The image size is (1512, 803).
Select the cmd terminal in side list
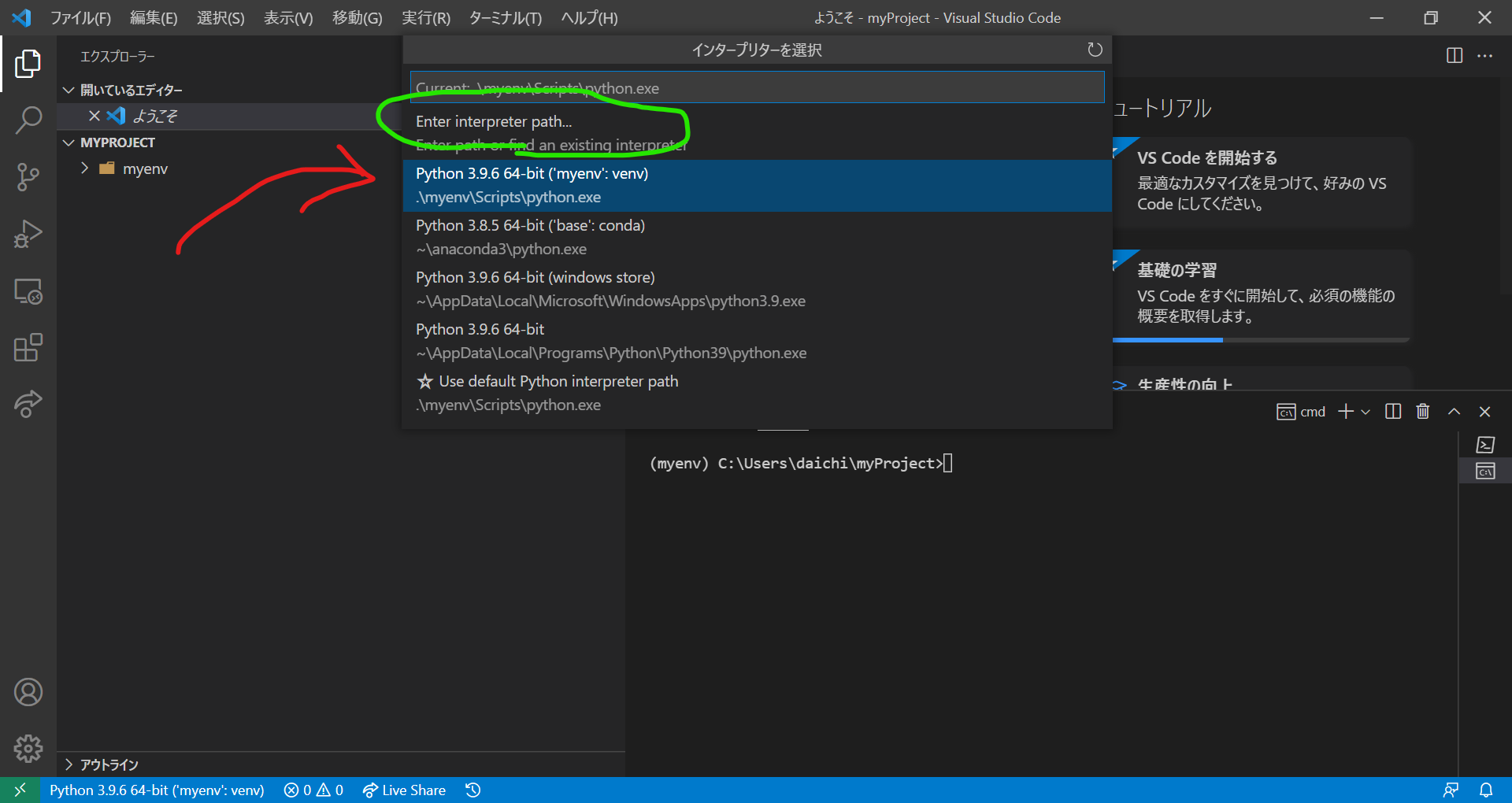pos(1485,471)
